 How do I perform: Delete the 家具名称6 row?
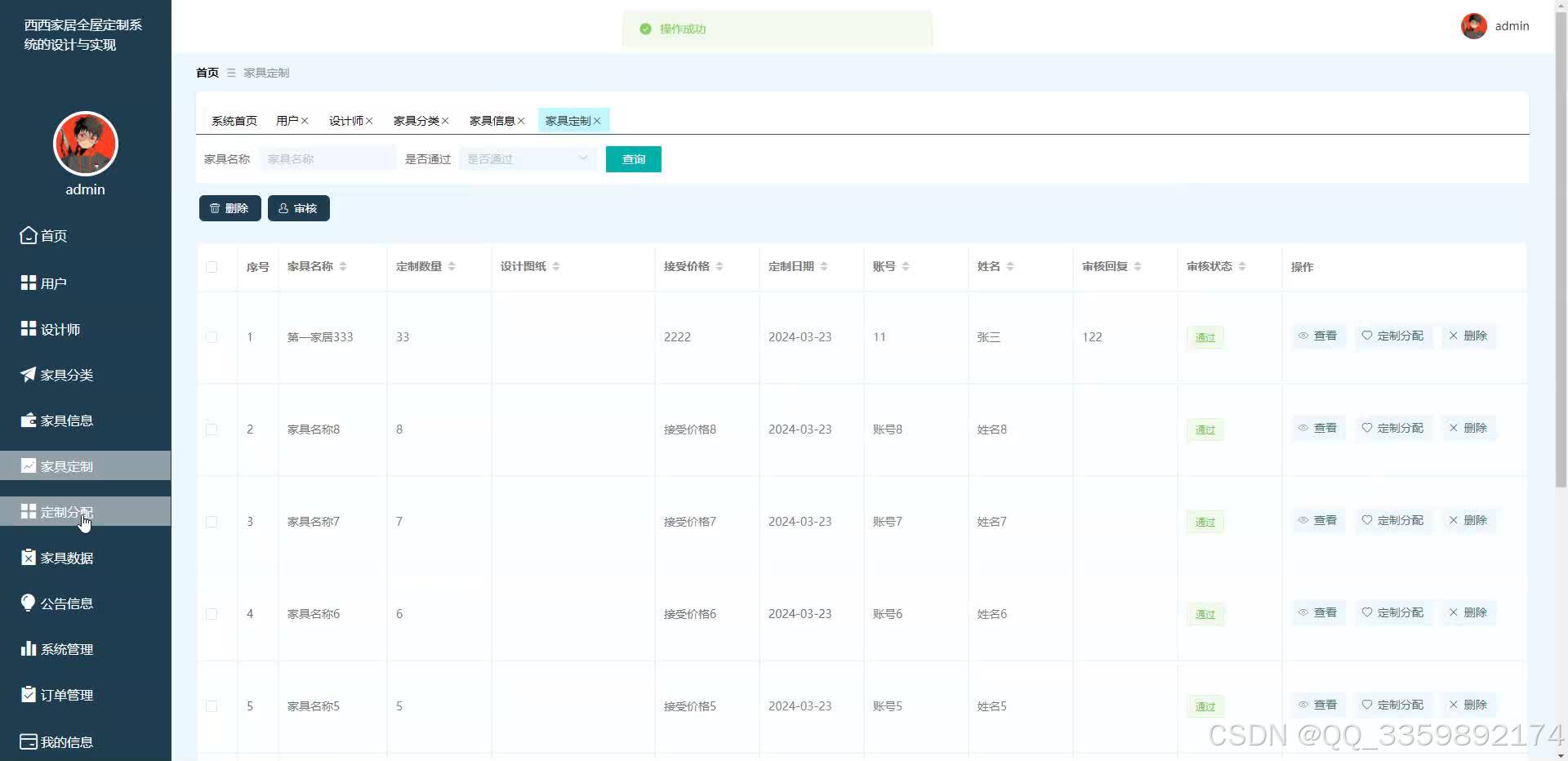tap(1468, 612)
